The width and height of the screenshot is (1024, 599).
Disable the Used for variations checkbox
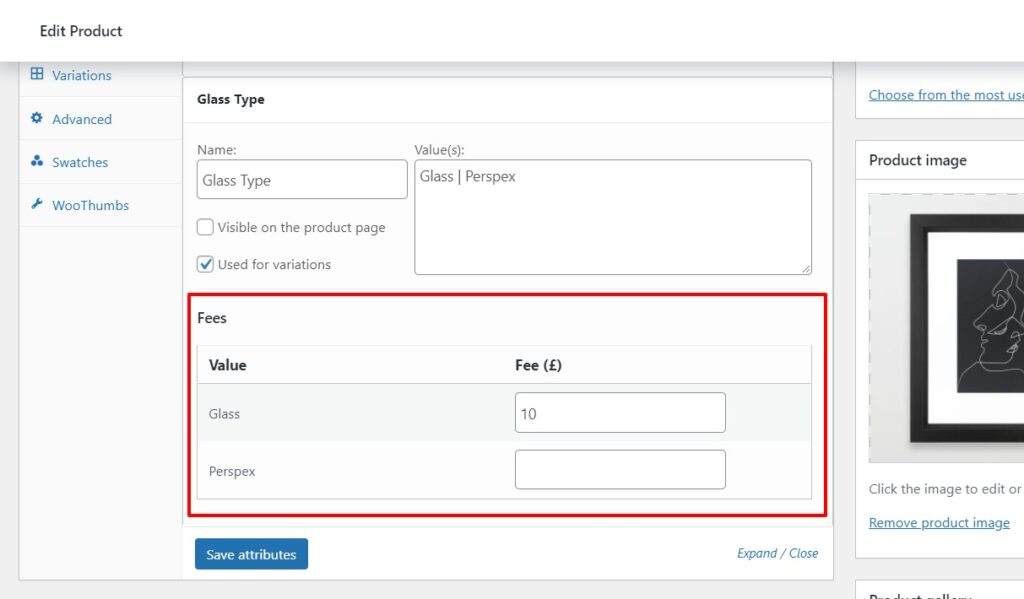point(205,264)
